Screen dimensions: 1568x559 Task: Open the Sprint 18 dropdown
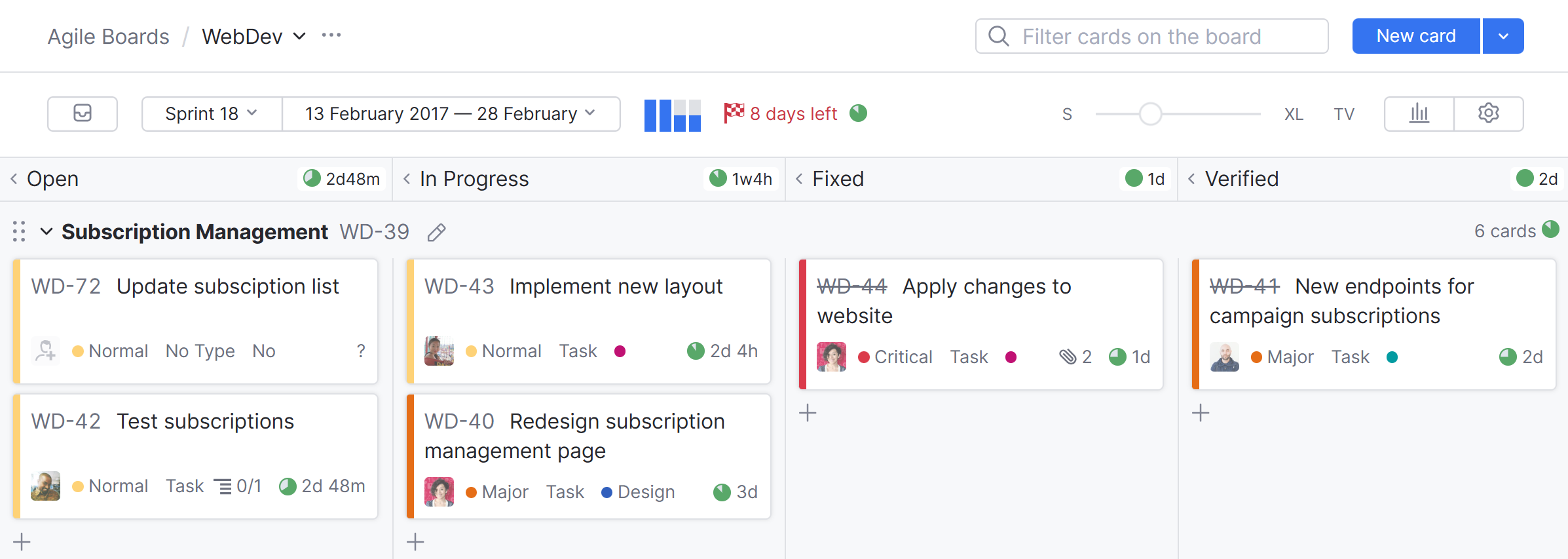click(x=212, y=113)
